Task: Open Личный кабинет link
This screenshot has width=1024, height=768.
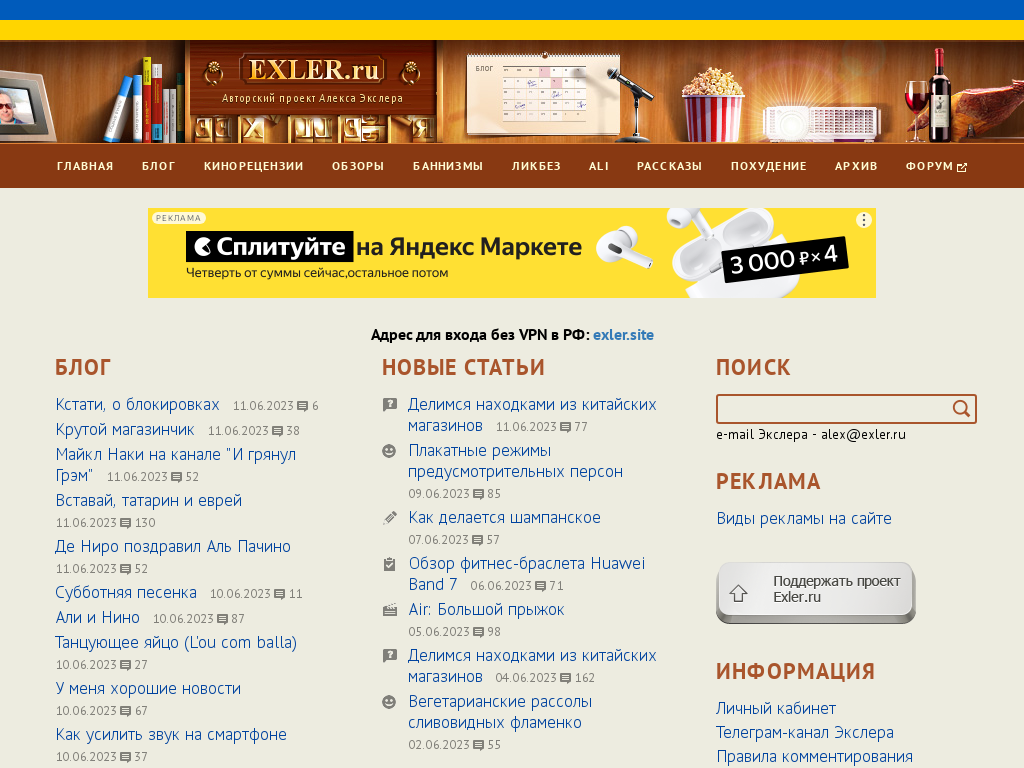Action: (x=776, y=709)
